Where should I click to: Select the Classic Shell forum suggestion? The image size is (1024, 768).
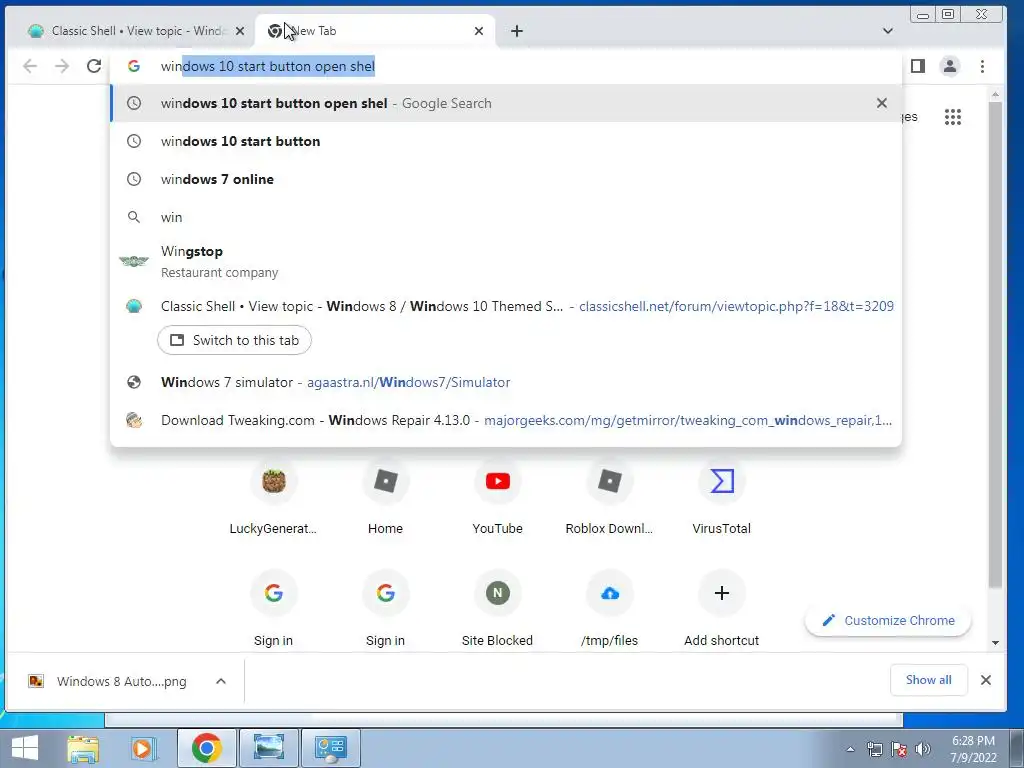[x=506, y=306]
